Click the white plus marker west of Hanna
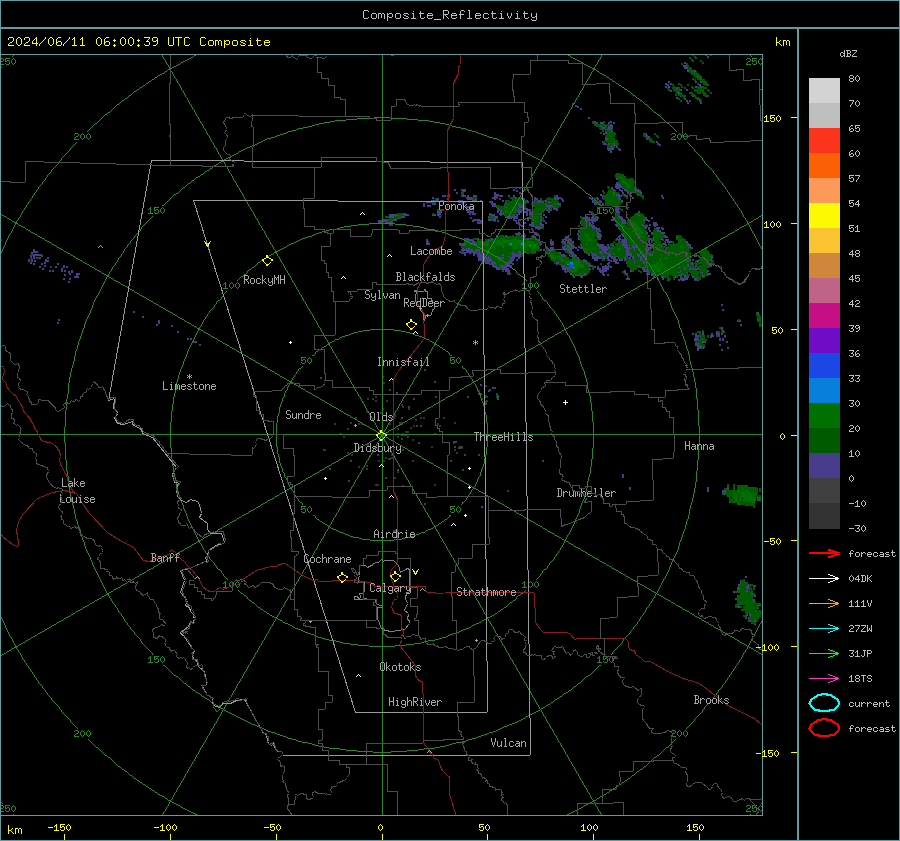 (x=565, y=402)
